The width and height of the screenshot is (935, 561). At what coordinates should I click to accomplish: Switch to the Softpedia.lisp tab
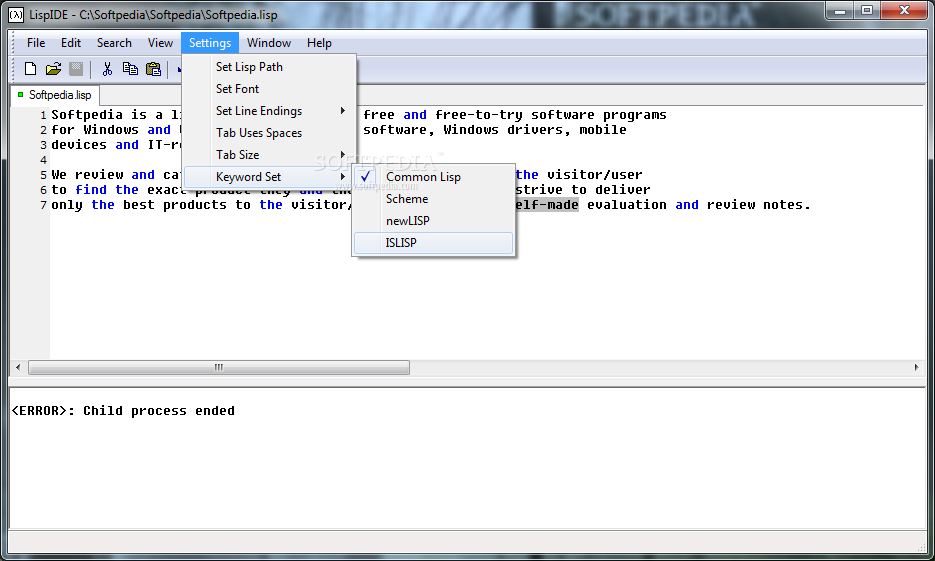coord(55,95)
